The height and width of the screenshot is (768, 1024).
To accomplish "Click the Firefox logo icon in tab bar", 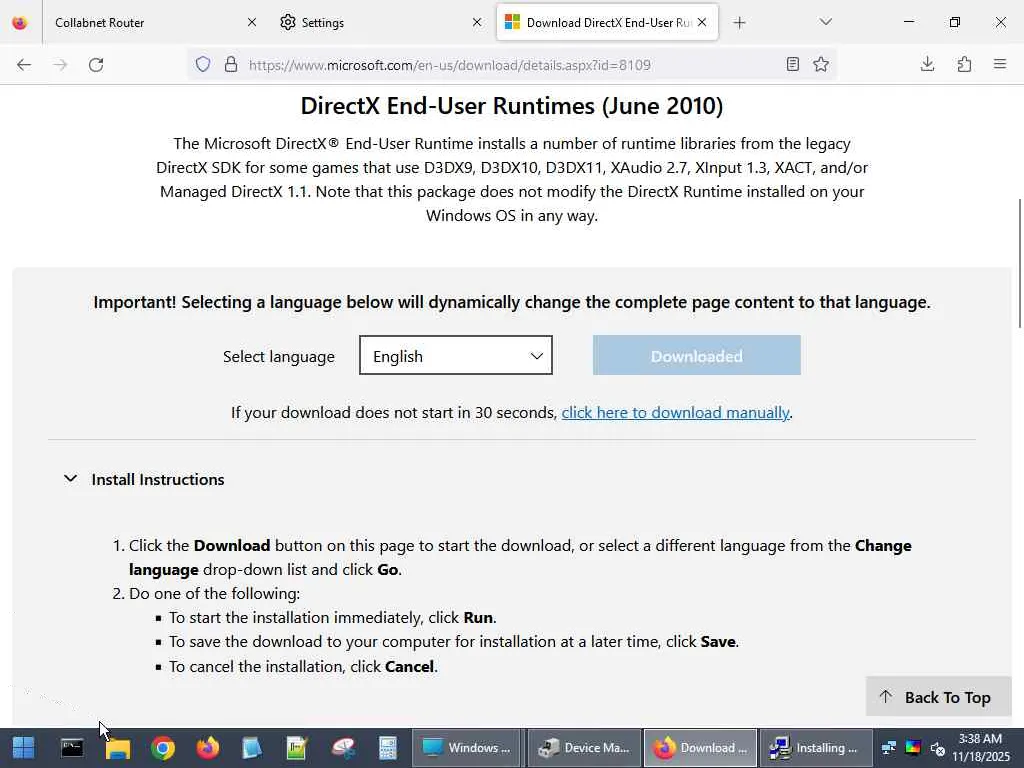I will 20,22.
